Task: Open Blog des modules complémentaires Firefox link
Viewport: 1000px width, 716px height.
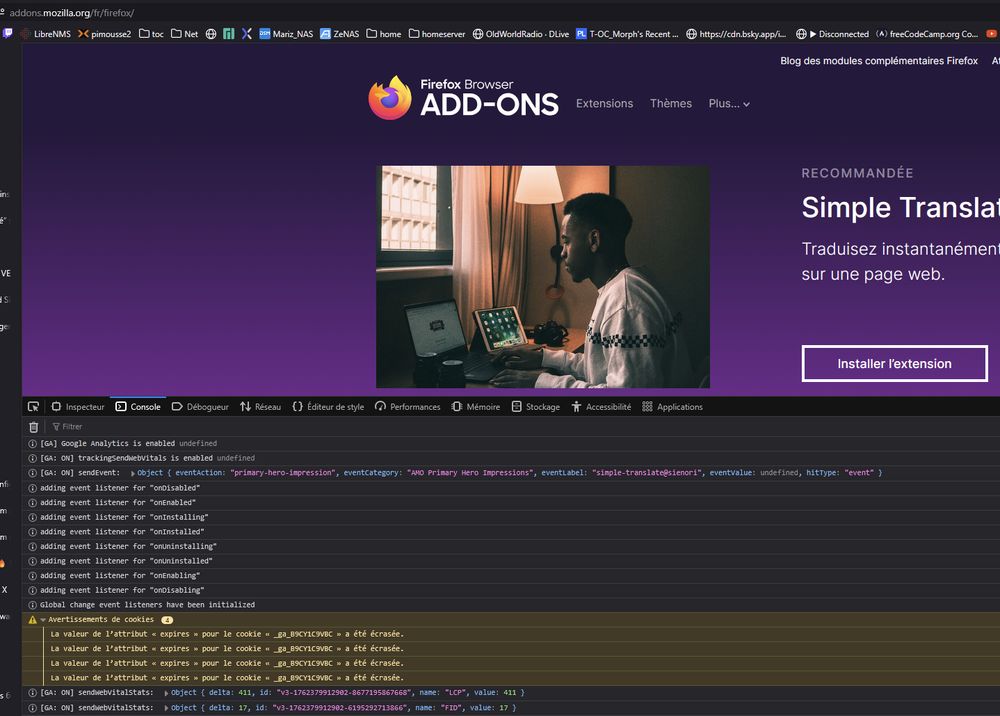Action: 879,61
